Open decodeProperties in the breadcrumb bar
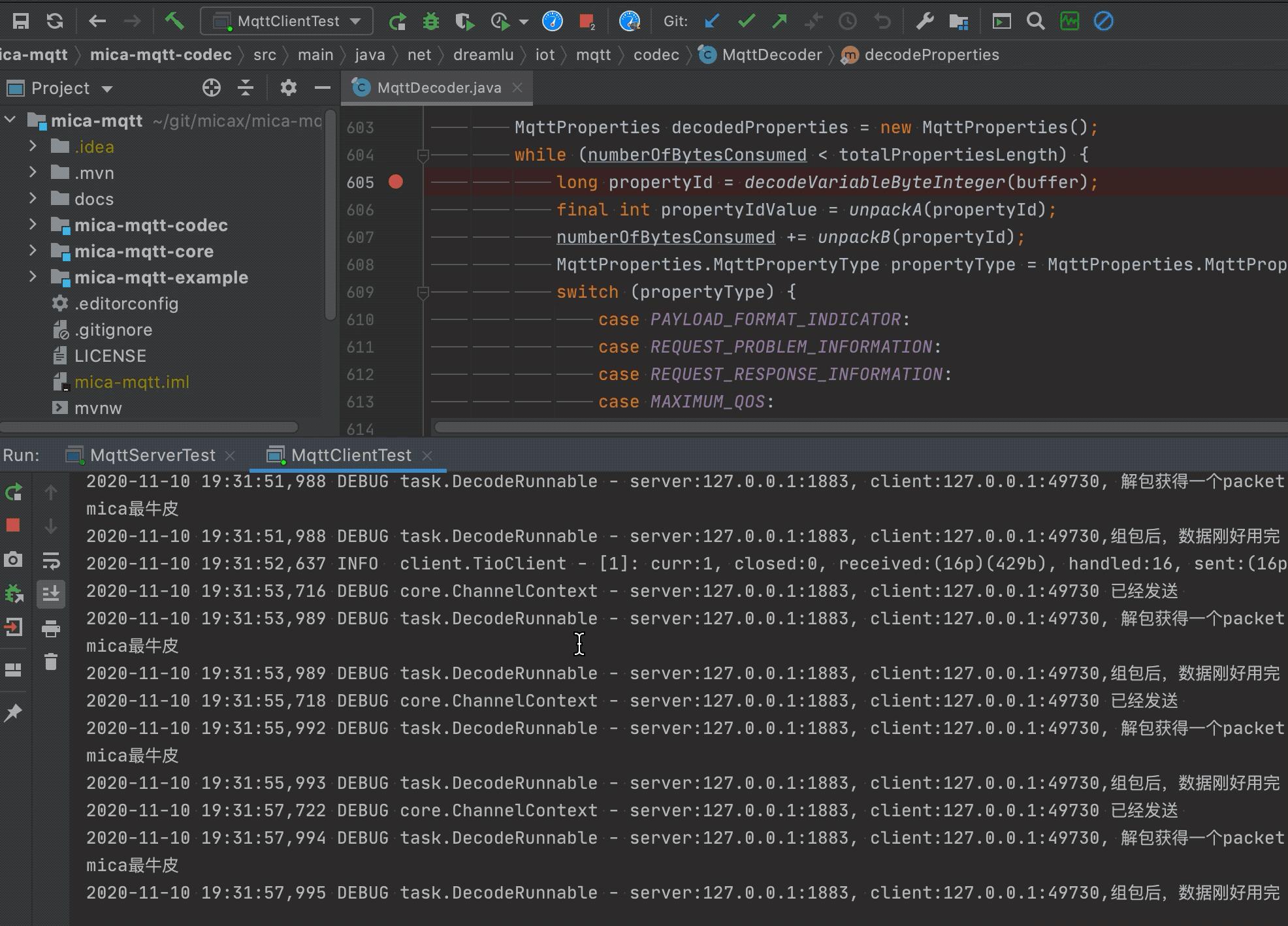 (931, 55)
